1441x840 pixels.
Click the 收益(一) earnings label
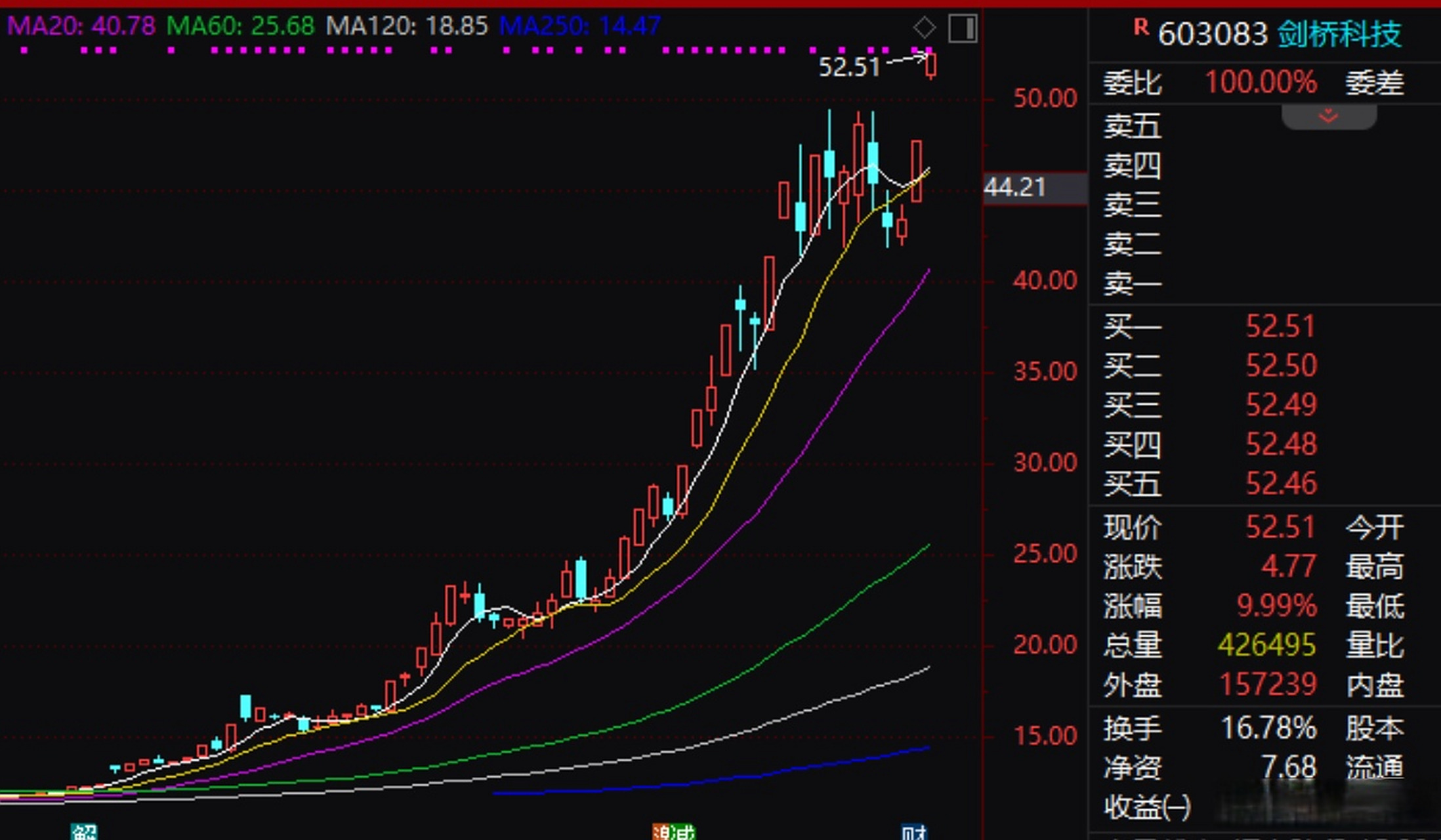1147,807
